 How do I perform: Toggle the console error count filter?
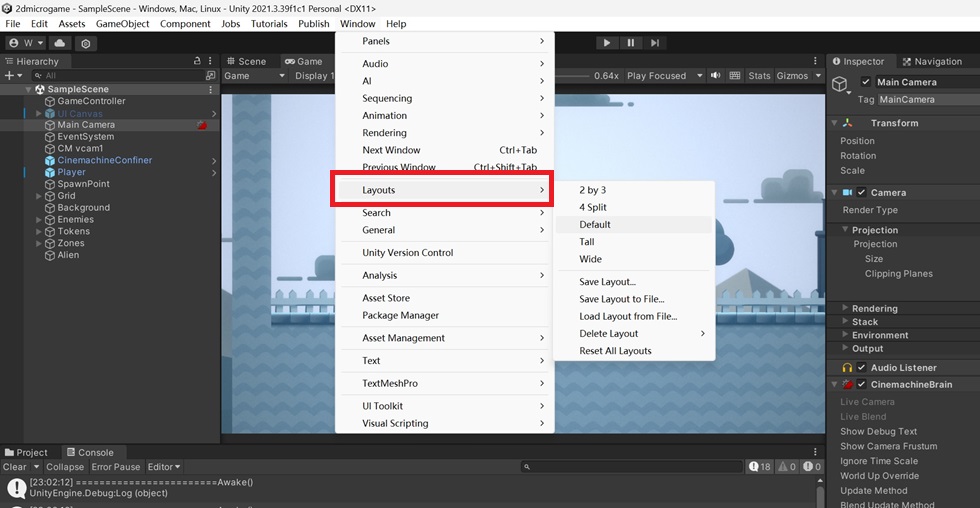812,467
